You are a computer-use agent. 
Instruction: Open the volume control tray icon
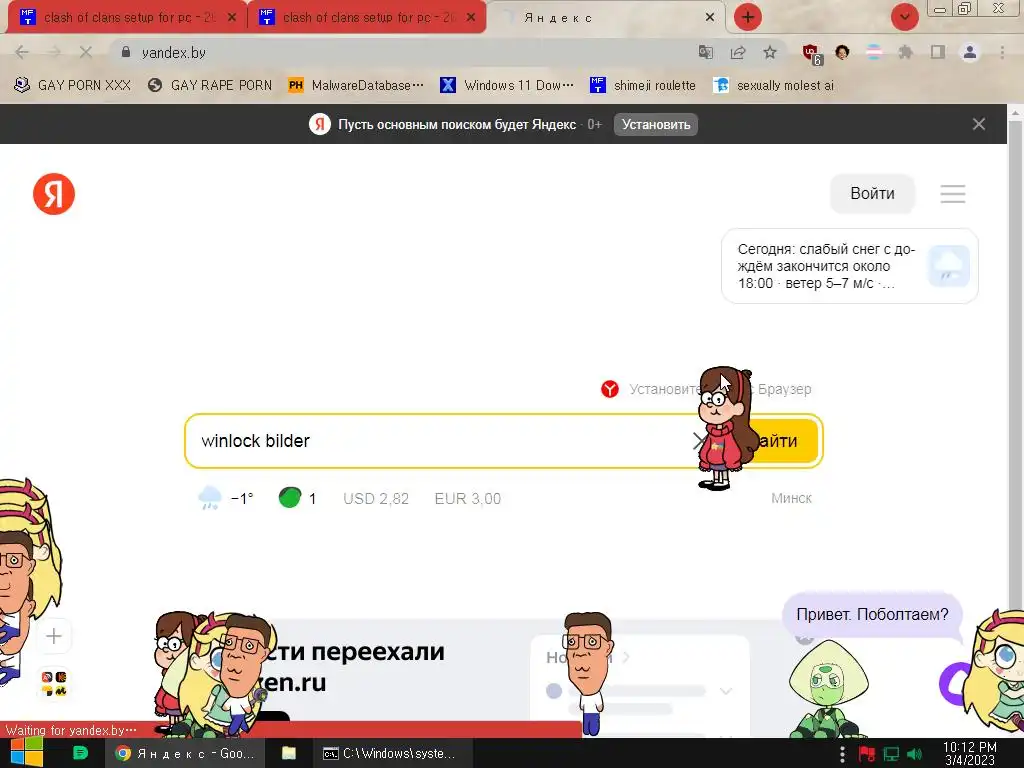click(915, 754)
